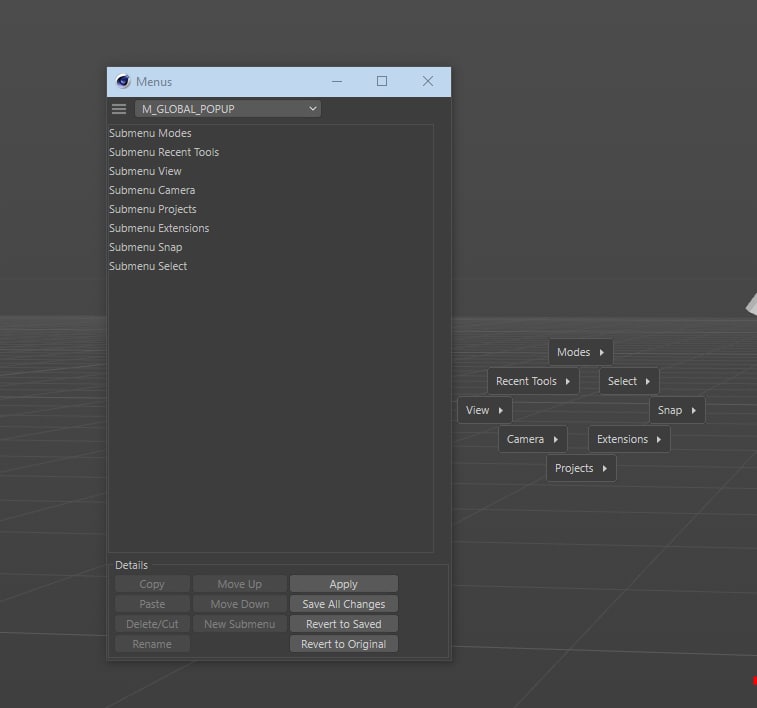757x708 pixels.
Task: Close the Menus window
Action: tap(428, 82)
